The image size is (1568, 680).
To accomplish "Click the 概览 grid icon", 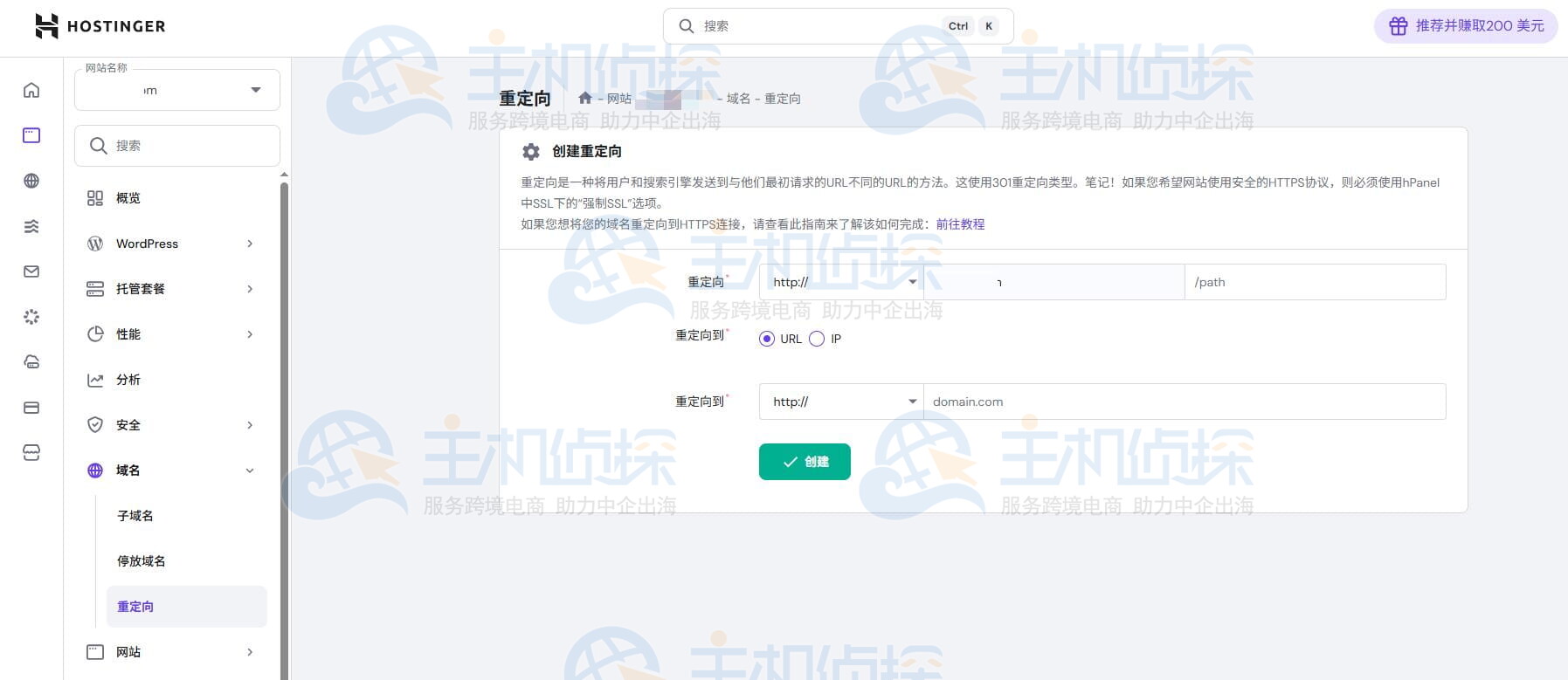I will (95, 198).
